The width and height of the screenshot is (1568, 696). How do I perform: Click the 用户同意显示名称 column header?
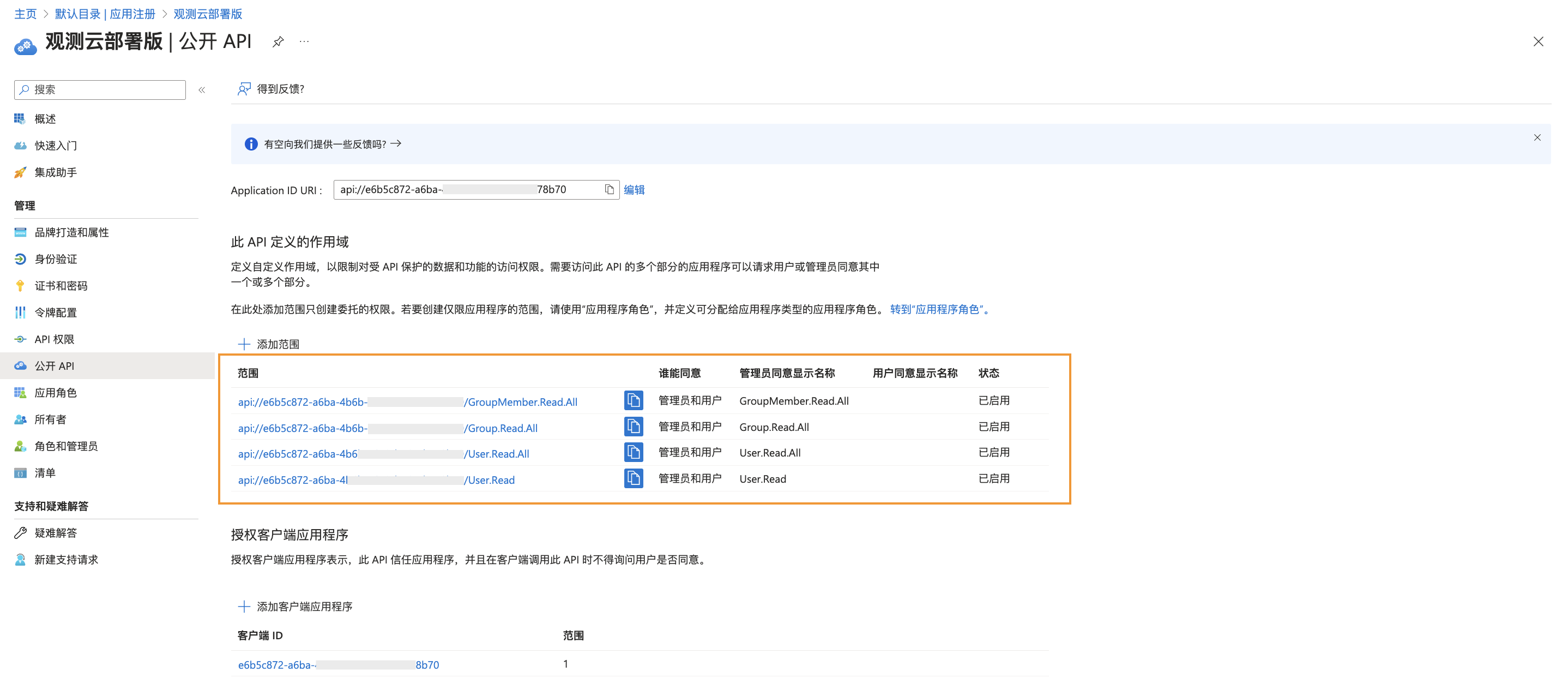(914, 373)
